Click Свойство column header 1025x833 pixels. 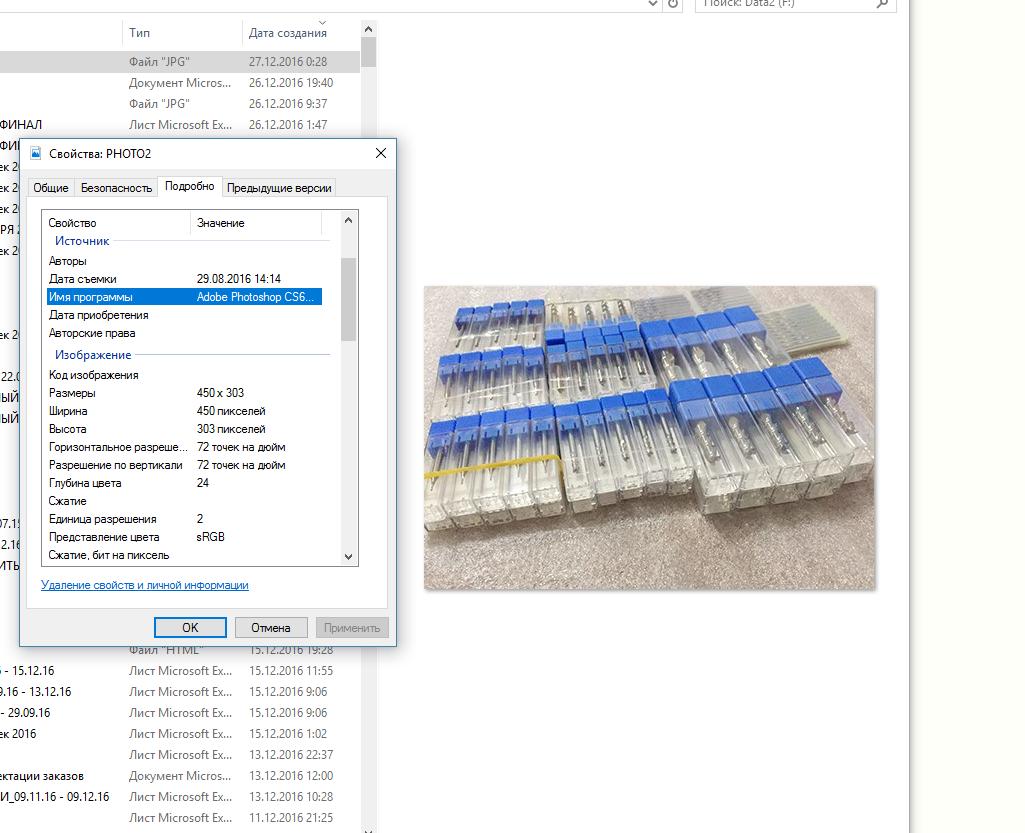(117, 223)
